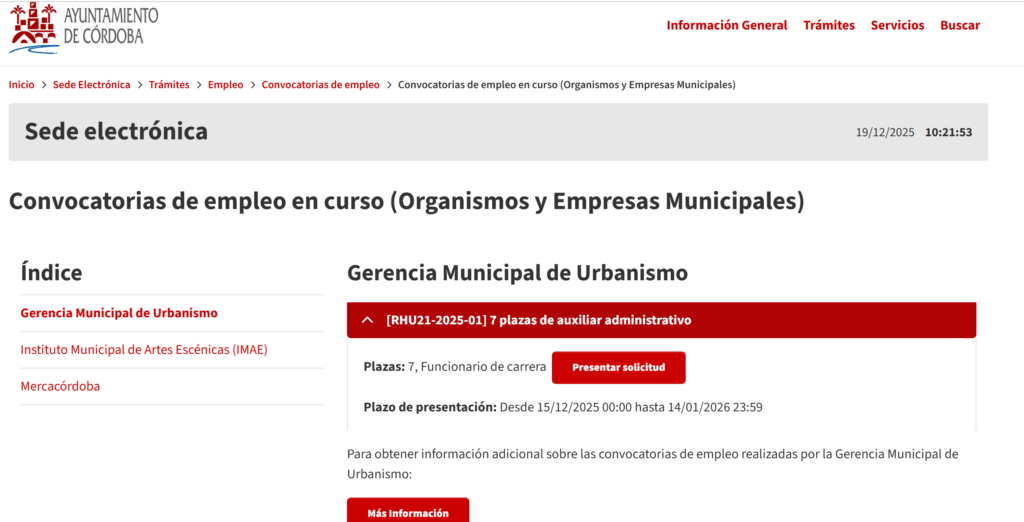This screenshot has height=522, width=1024.
Task: Go back to Convocatorias de empleo breadcrumb
Action: click(x=320, y=85)
